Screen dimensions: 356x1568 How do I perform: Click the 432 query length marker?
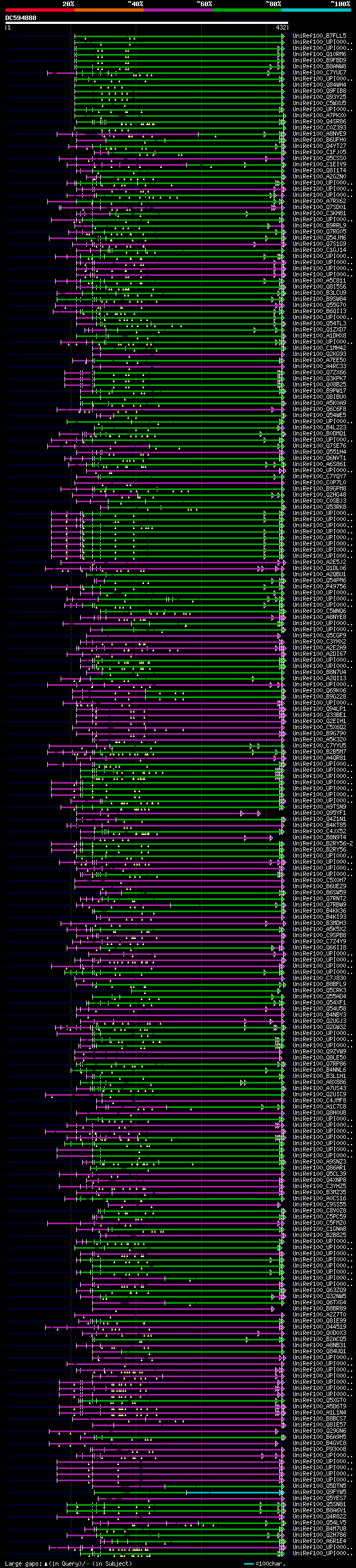[x=280, y=27]
